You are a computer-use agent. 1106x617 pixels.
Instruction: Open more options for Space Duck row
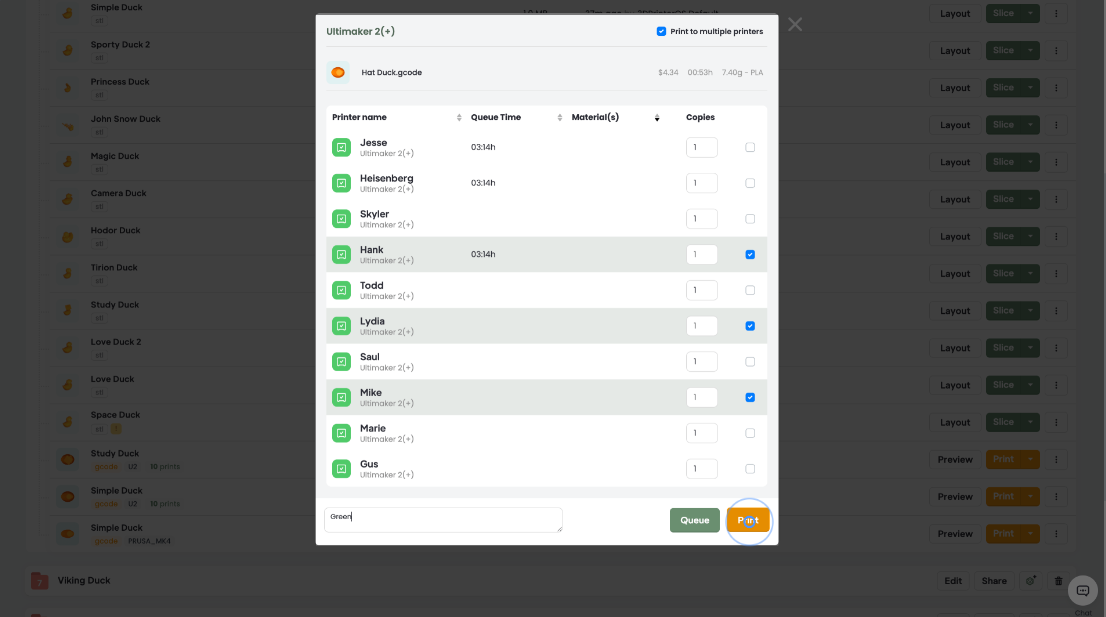1056,422
